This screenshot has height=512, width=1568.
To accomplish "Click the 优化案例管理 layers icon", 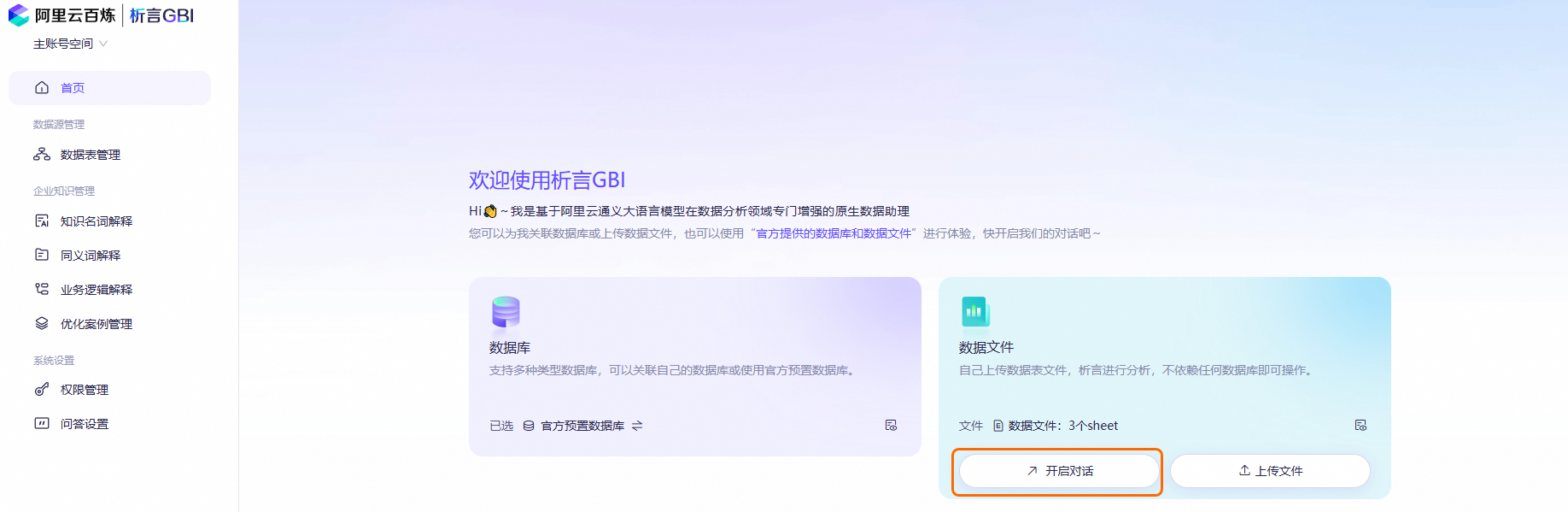I will click(x=42, y=323).
